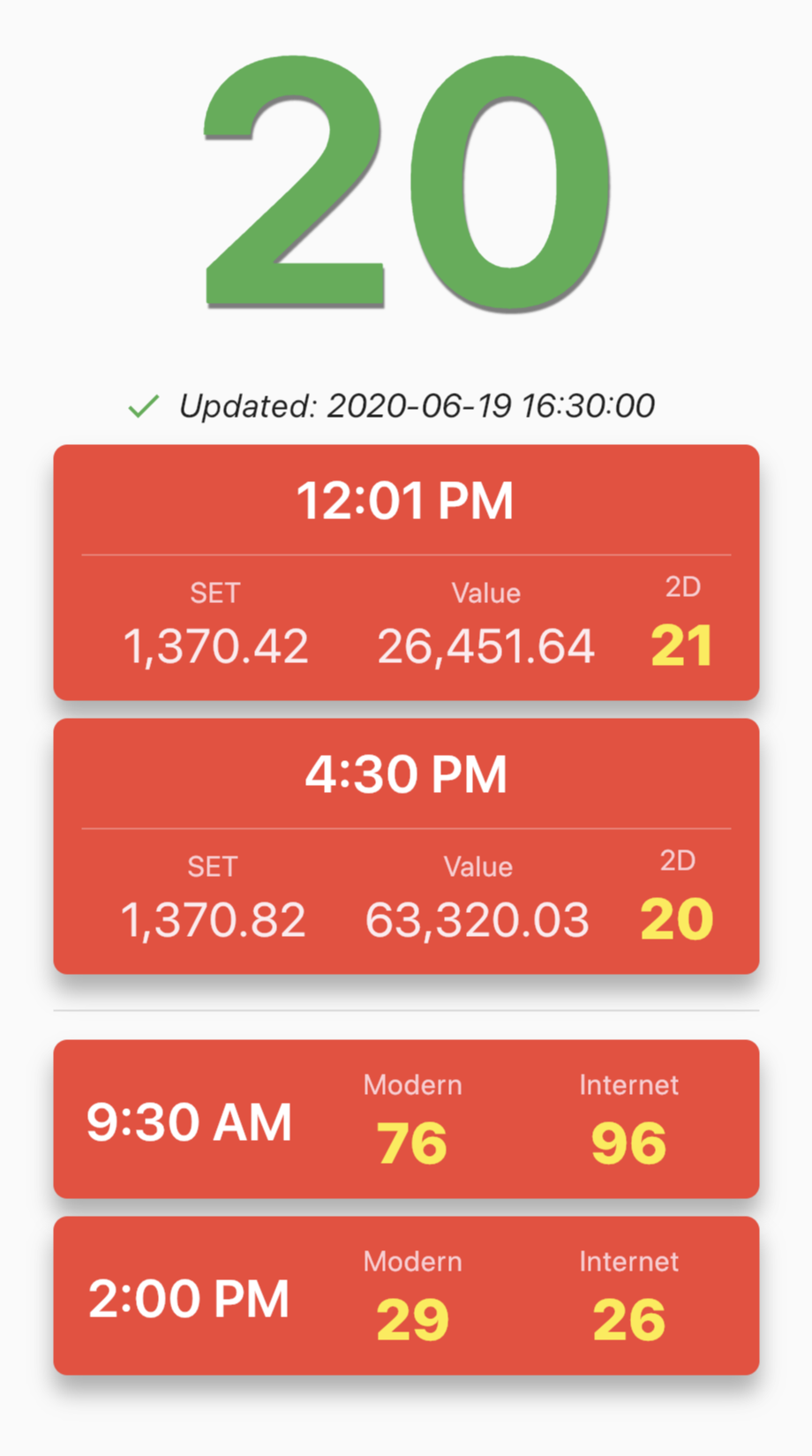Click the green checkmark update icon

point(143,406)
